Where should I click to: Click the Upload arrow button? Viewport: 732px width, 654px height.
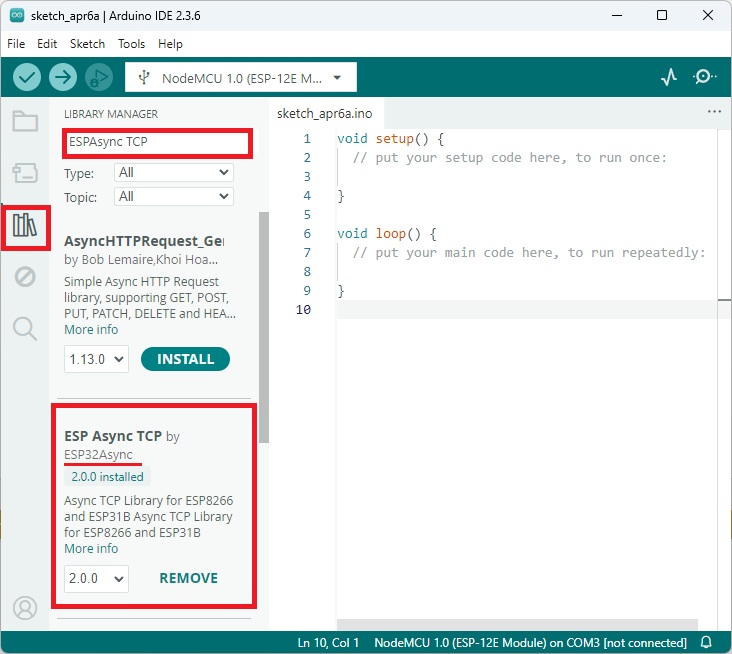coord(63,77)
